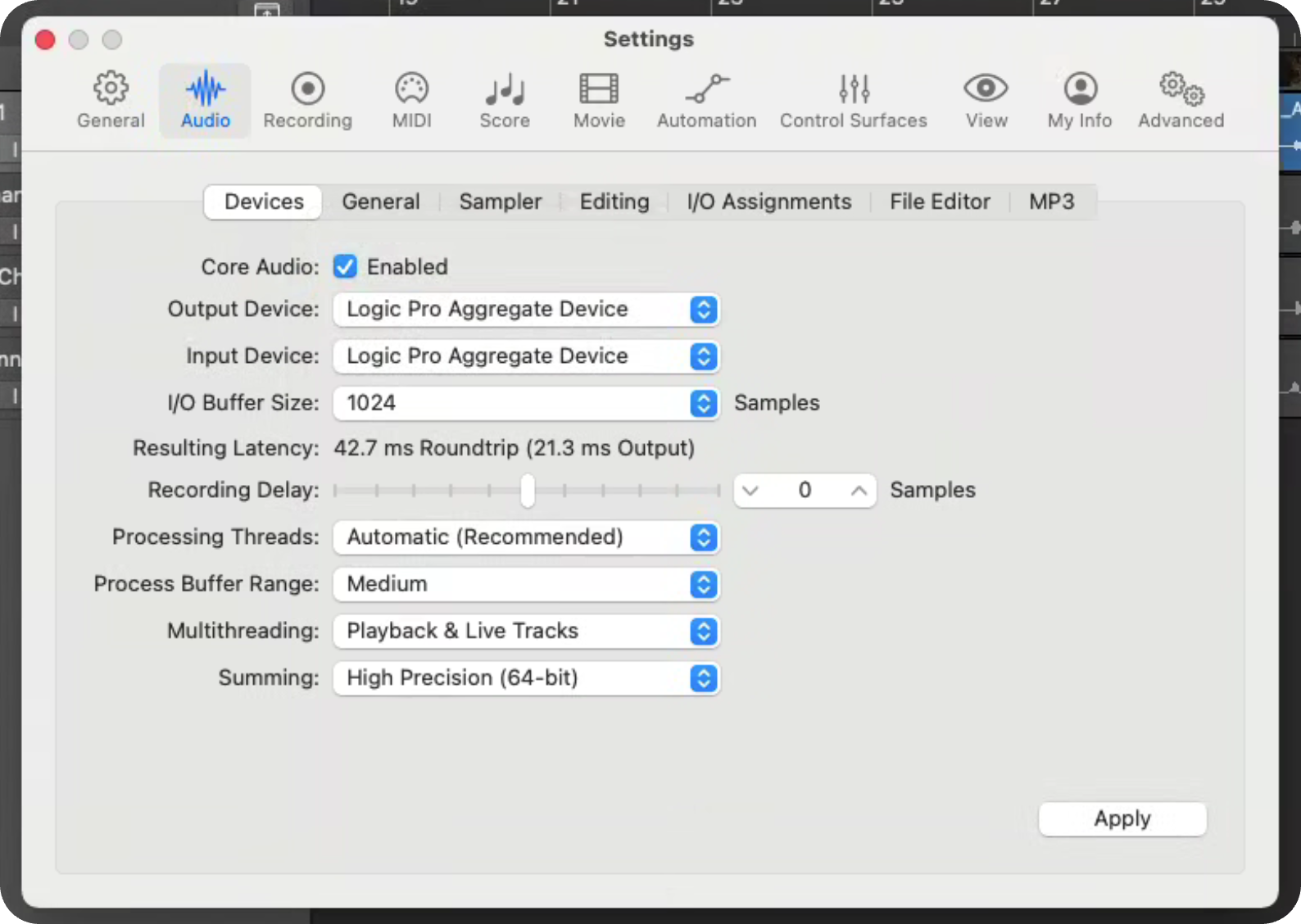Click the Recording Delay value field
This screenshot has width=1301, height=924.
(805, 491)
